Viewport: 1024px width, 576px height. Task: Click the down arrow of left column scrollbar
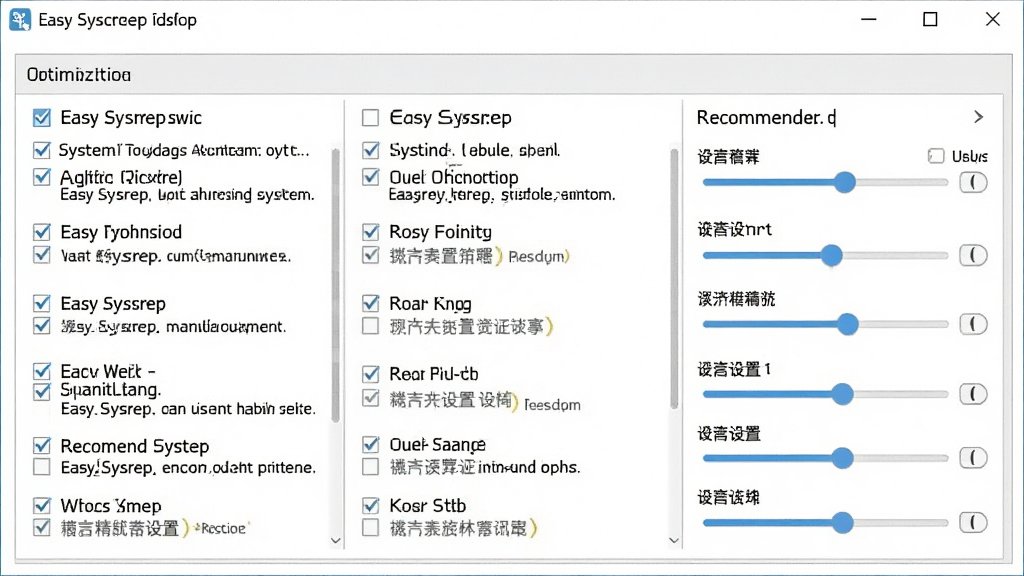[x=336, y=541]
